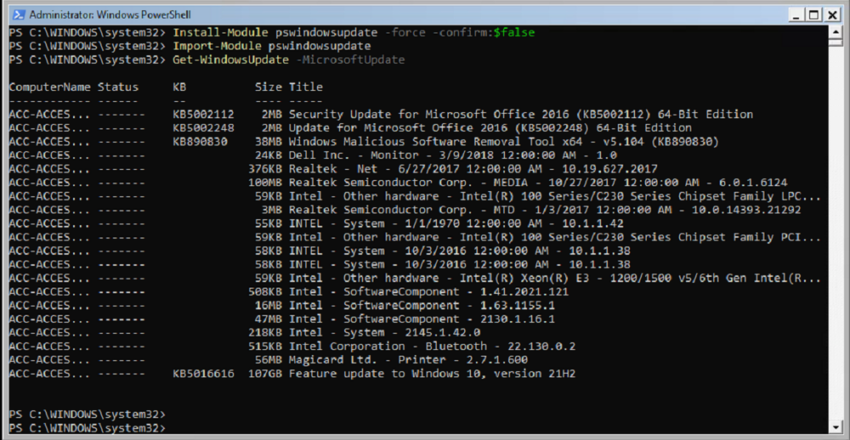Image resolution: width=850 pixels, height=440 pixels.
Task: Click the -MicrosoftUpdate parameter text
Action: coord(350,60)
